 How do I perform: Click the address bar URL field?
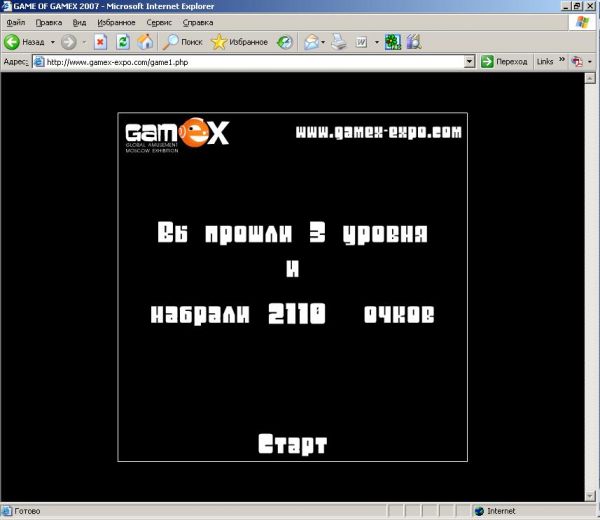click(x=250, y=62)
